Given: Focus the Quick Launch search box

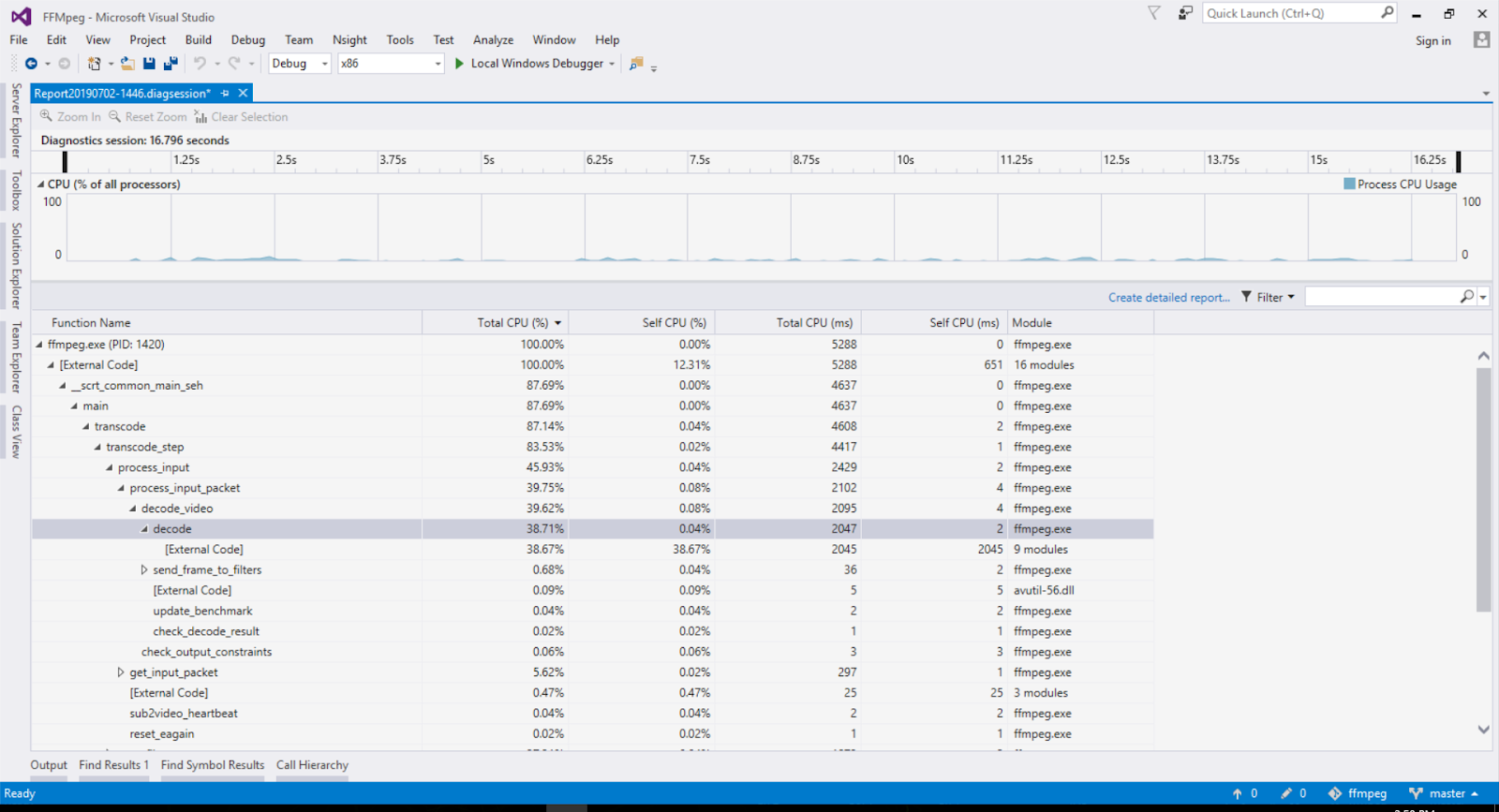Looking at the screenshot, I should click(x=1291, y=13).
